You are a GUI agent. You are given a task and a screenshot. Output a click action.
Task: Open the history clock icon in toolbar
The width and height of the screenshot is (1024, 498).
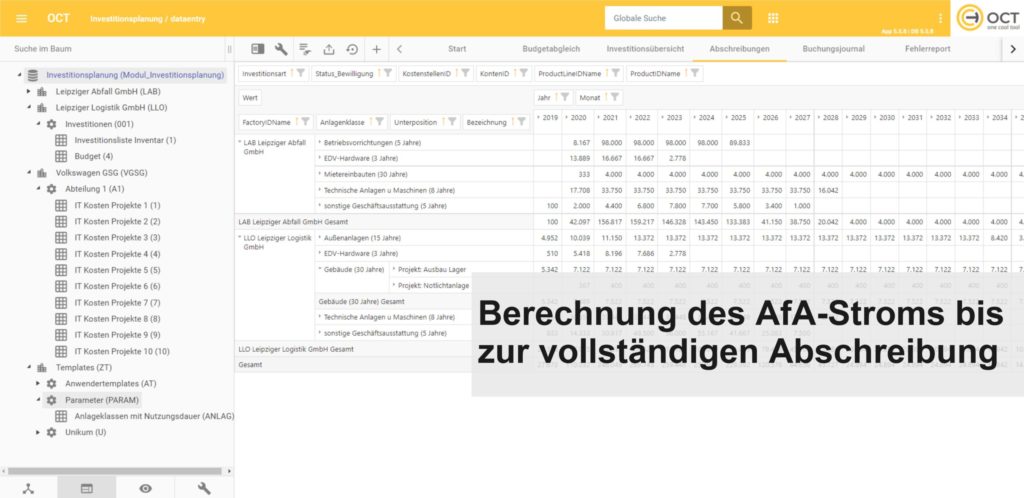[352, 48]
